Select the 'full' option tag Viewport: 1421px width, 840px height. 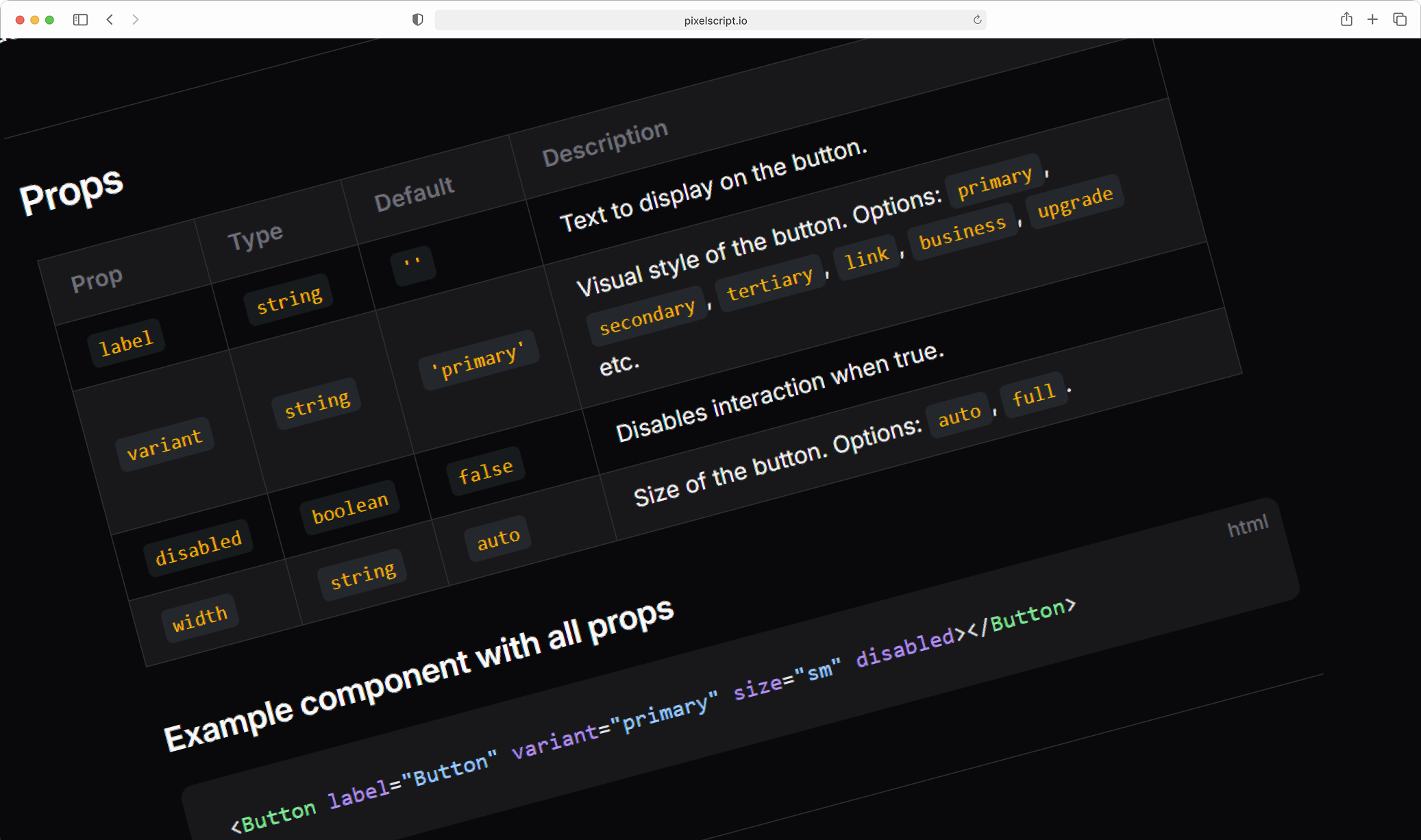(1034, 395)
